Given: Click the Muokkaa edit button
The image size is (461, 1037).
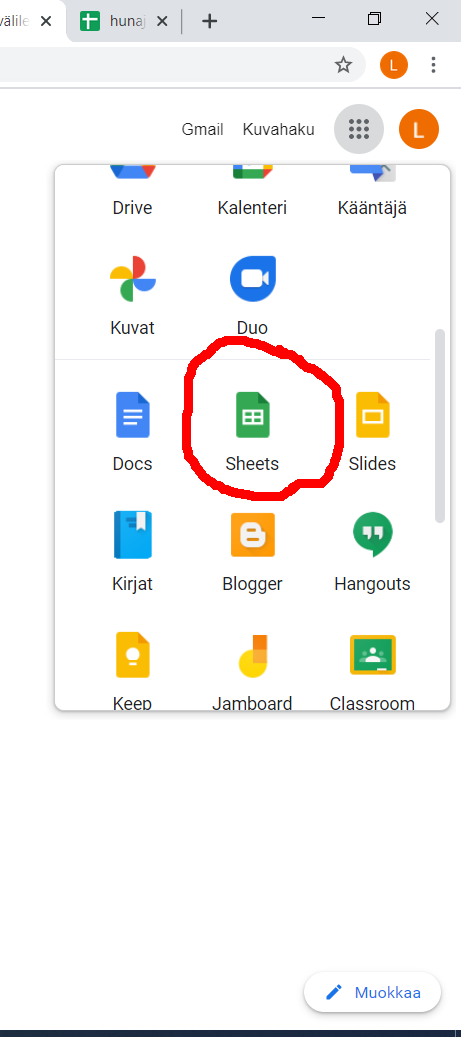Looking at the screenshot, I should click(x=372, y=992).
